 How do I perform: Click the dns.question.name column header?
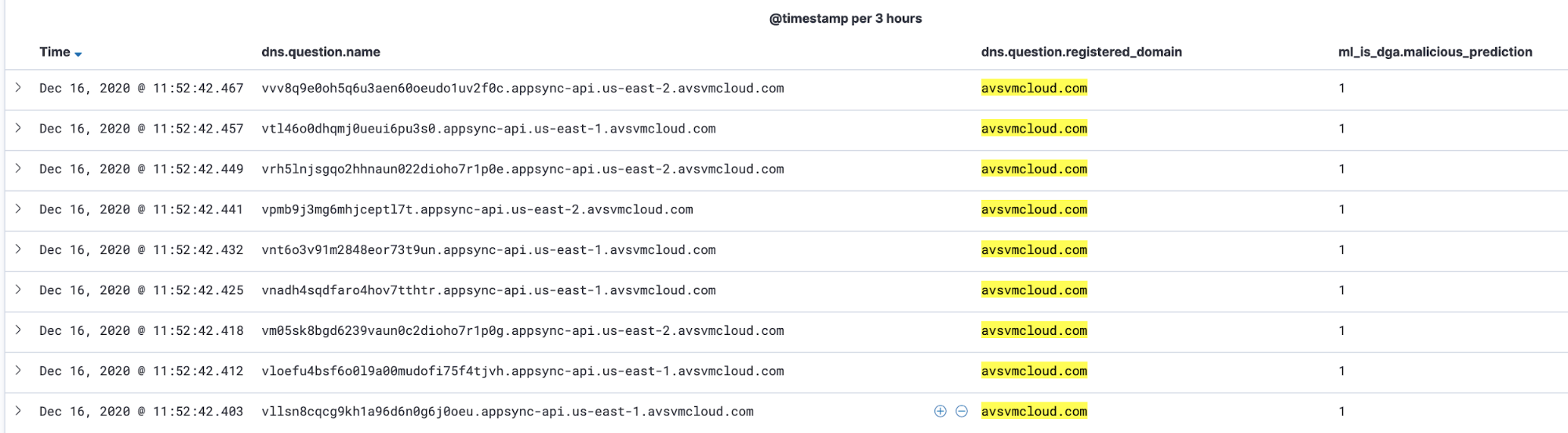pos(321,52)
